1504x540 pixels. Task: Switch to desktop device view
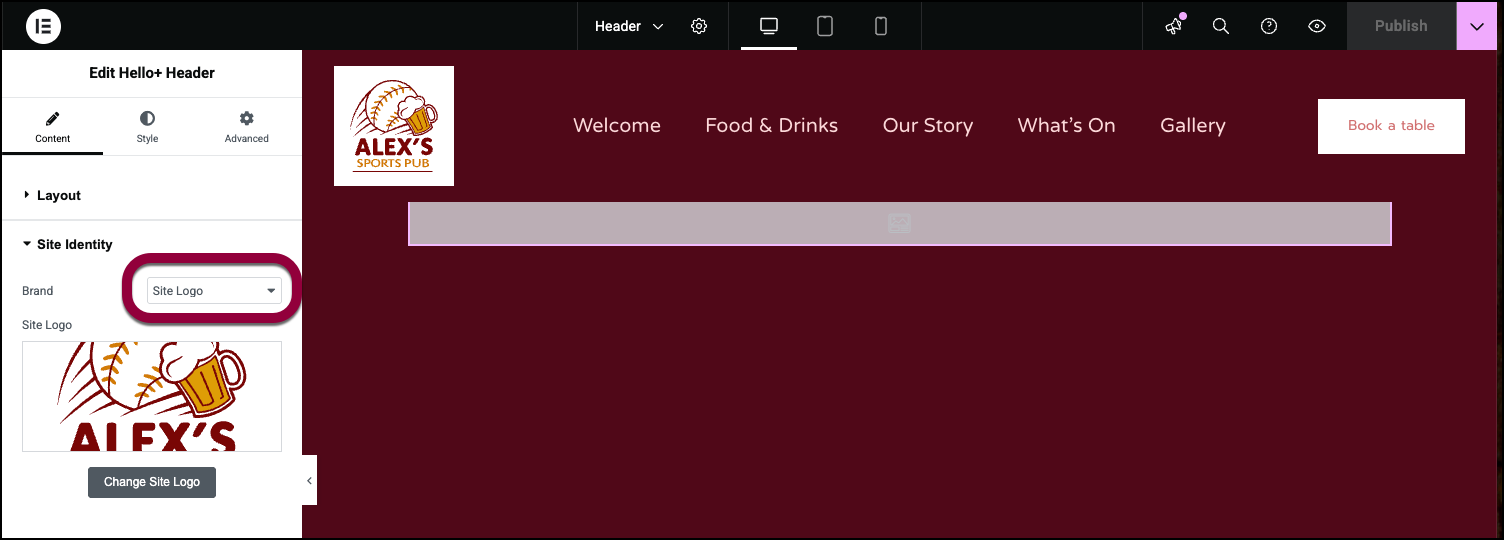point(769,26)
